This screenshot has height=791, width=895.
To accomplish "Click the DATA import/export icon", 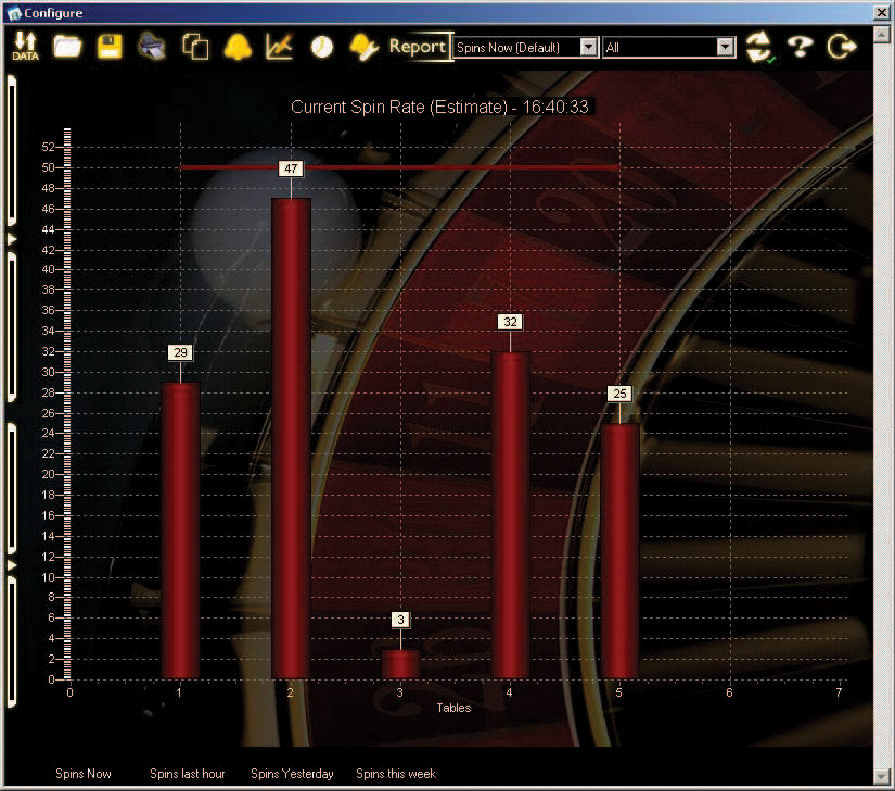I will tap(25, 47).
